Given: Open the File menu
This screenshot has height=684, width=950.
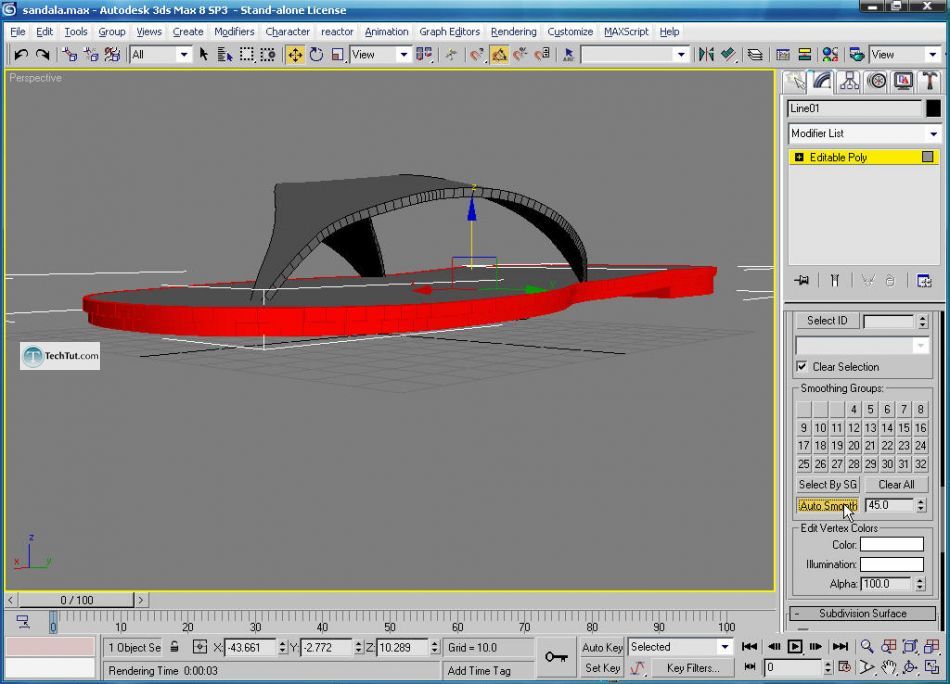Looking at the screenshot, I should click(18, 32).
